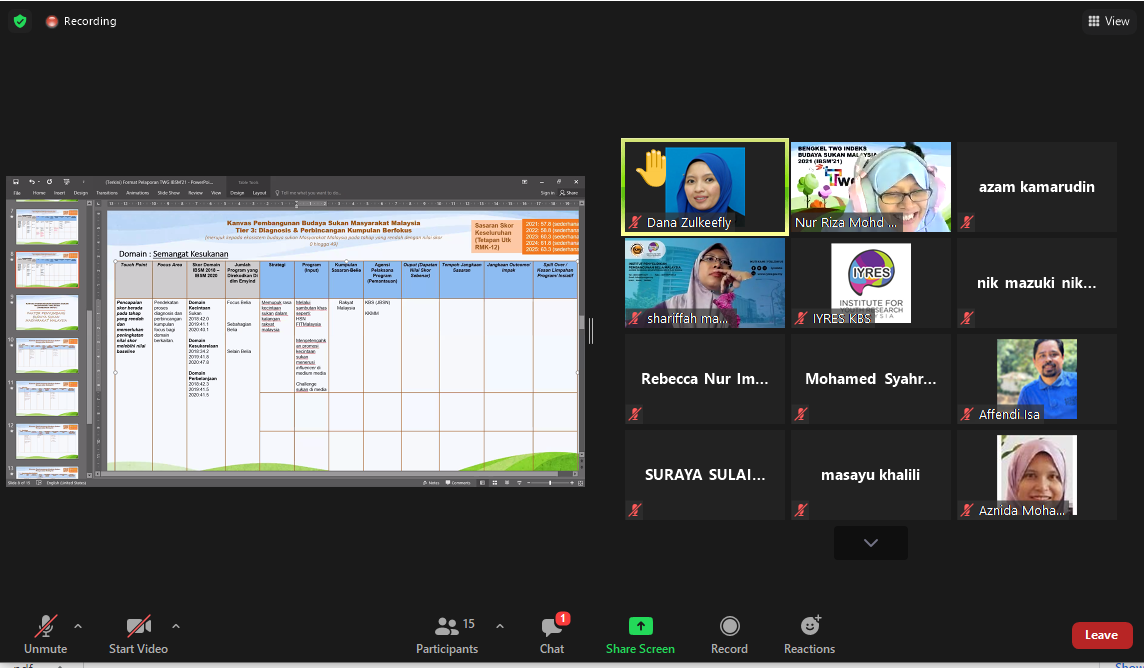This screenshot has height=668, width=1144.
Task: Expand audio options arrow beside Unmute
Action: (x=78, y=626)
